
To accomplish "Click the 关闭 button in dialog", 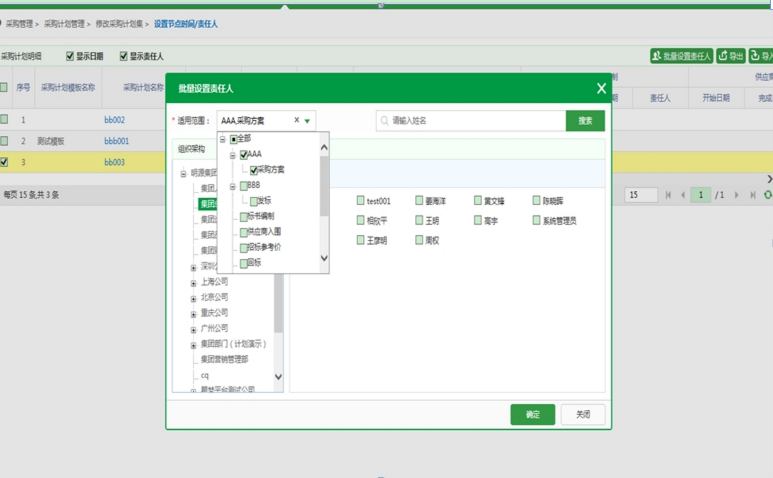I will point(583,414).
